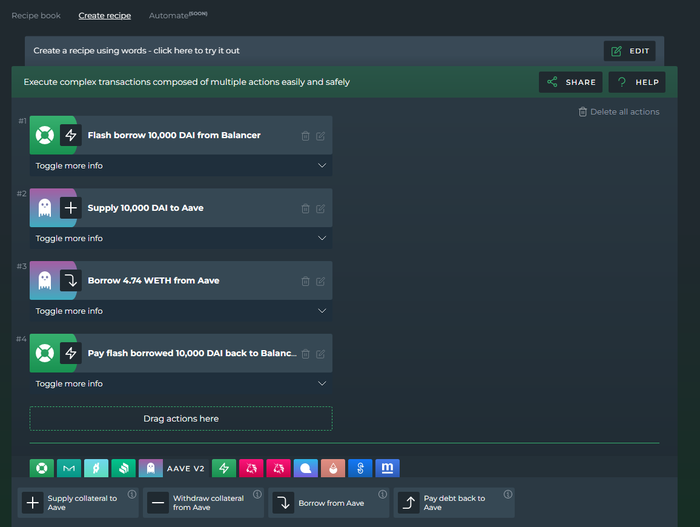
Task: Select the blue Liquity protocol tab
Action: tap(306, 468)
